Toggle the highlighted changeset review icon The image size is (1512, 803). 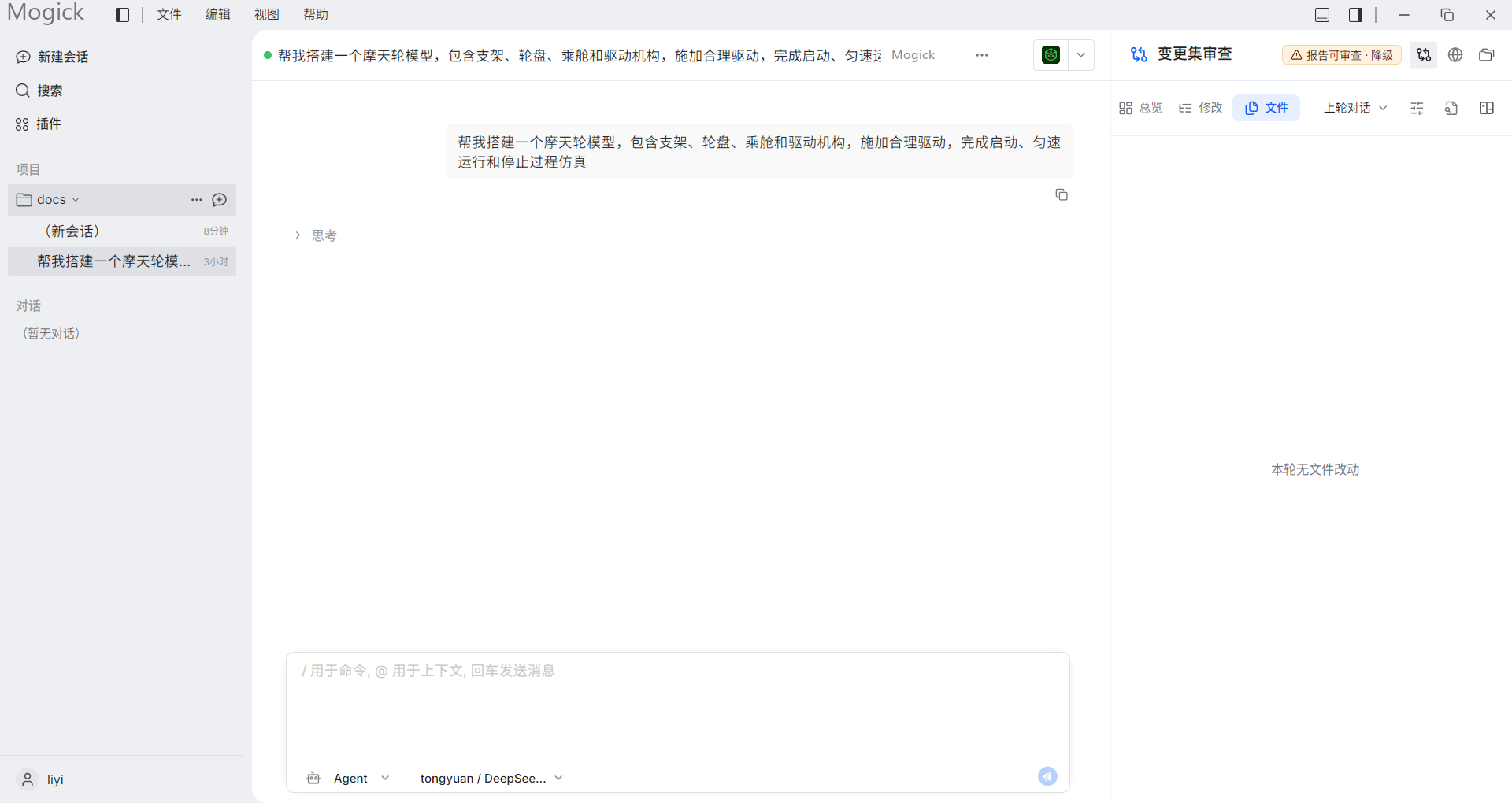tap(1424, 55)
